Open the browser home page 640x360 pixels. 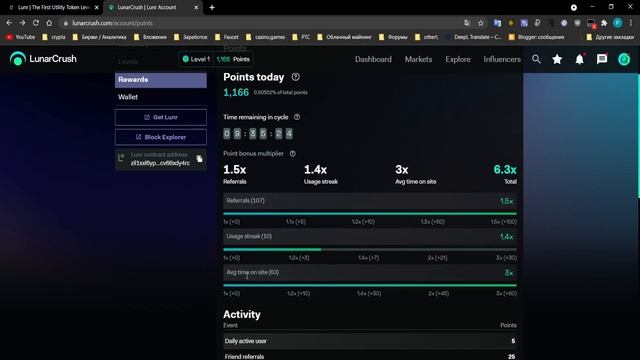[x=49, y=23]
